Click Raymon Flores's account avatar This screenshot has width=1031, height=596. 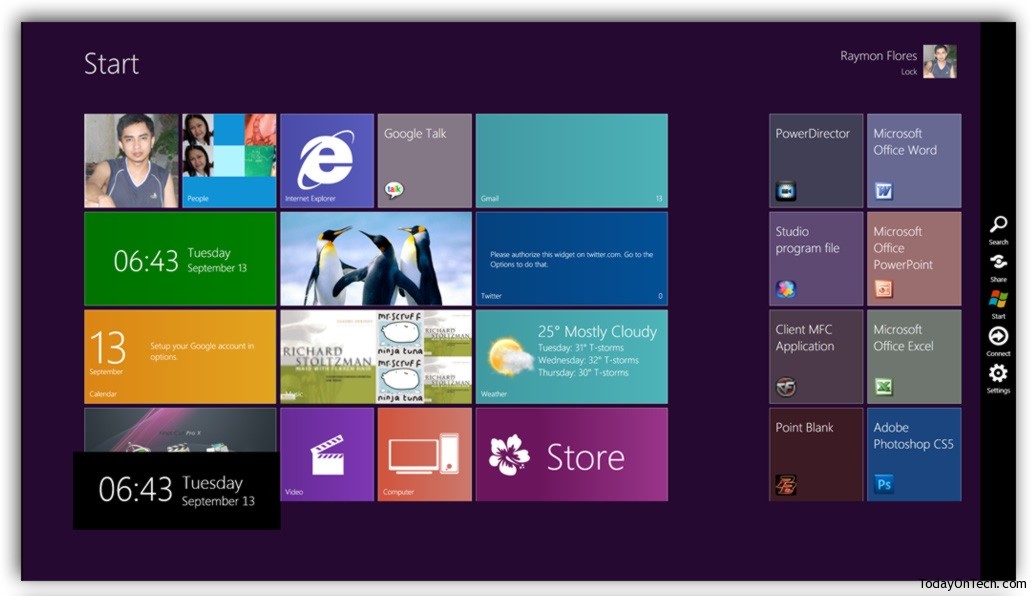pyautogui.click(x=940, y=62)
